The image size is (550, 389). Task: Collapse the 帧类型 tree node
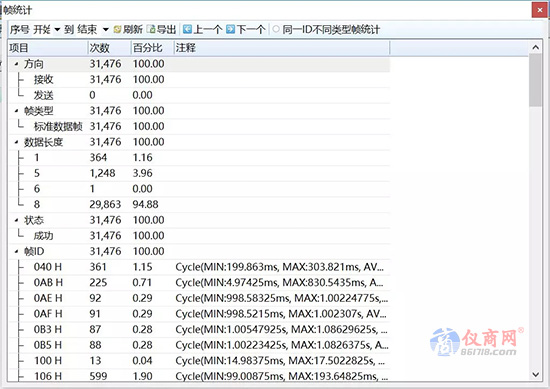pyautogui.click(x=16, y=111)
